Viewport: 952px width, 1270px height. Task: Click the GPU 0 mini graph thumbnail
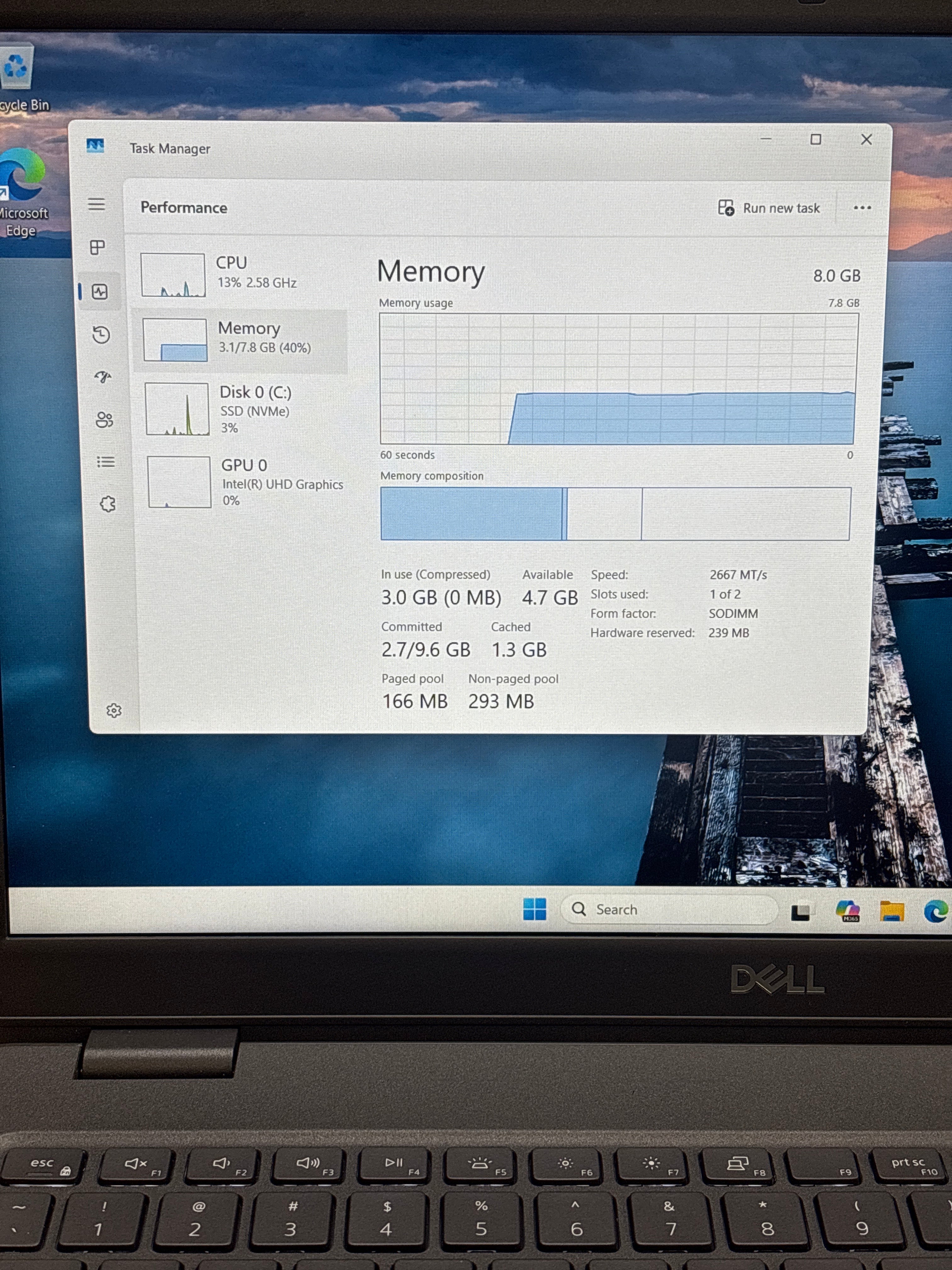tap(179, 482)
